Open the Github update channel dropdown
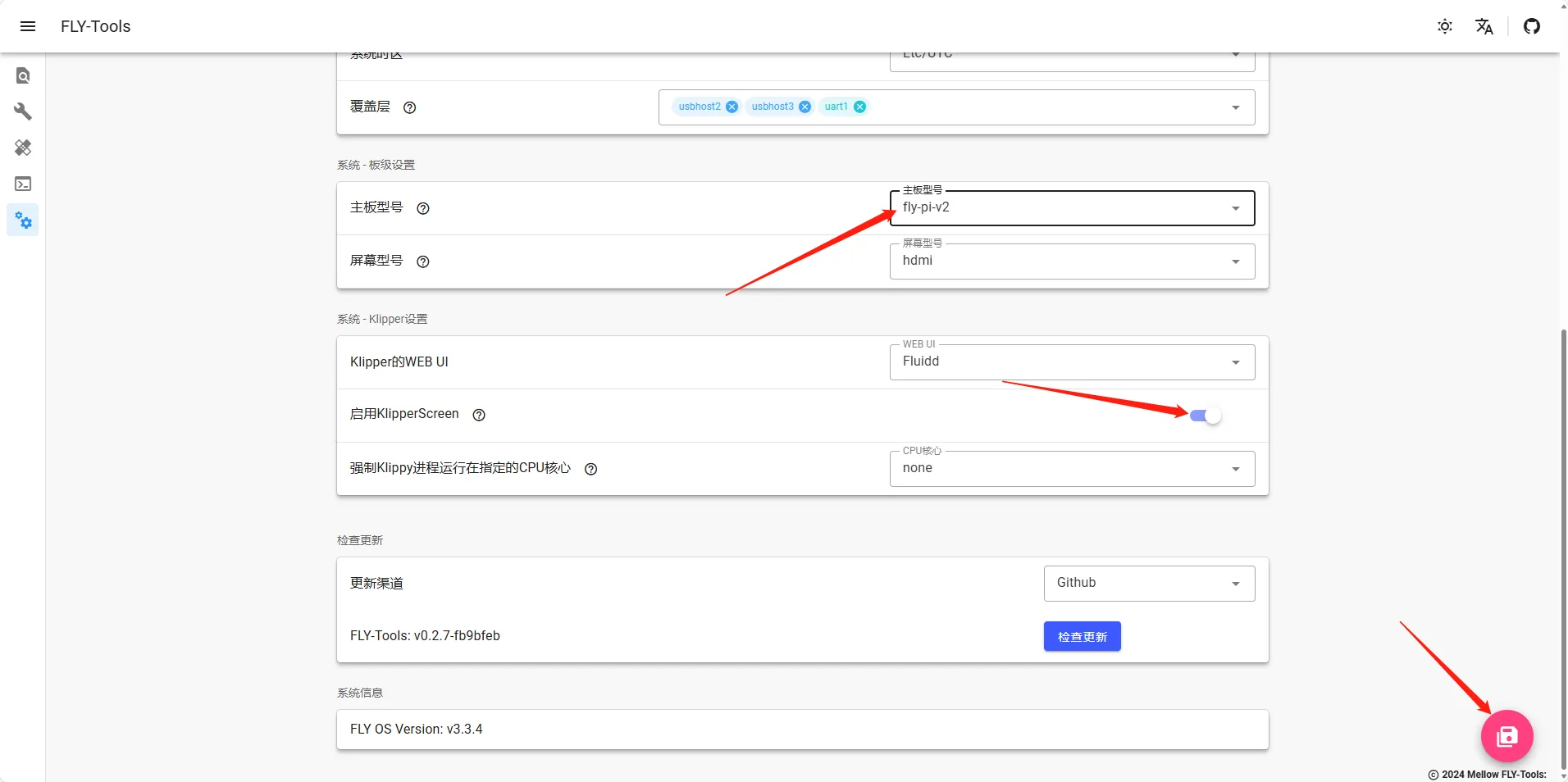The width and height of the screenshot is (1568, 782). [1148, 584]
